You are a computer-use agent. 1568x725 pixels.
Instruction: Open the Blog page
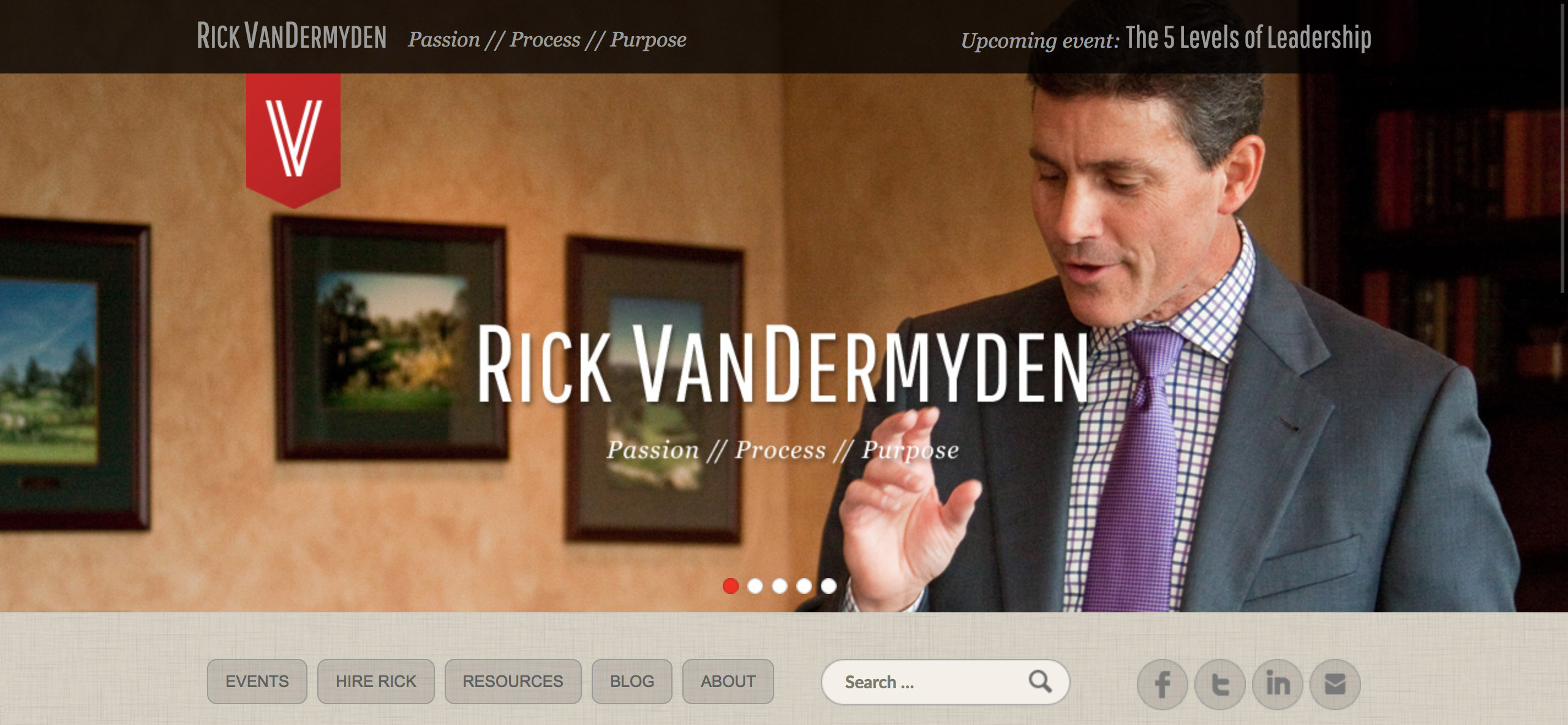click(632, 682)
